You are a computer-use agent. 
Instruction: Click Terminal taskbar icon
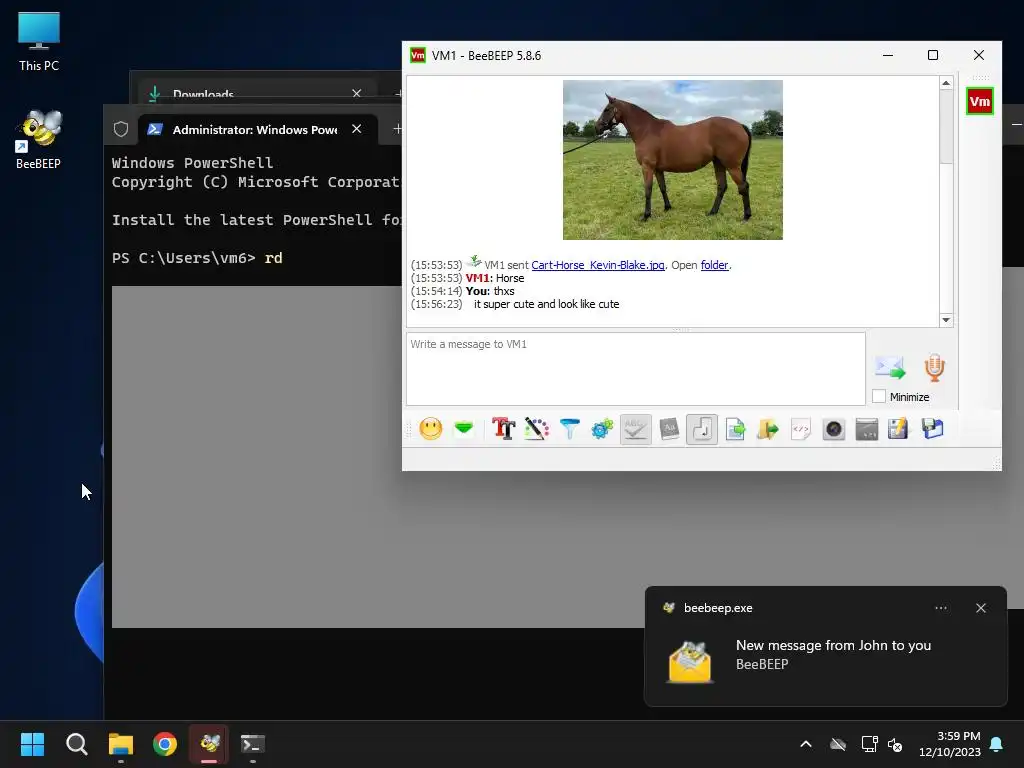coord(253,744)
